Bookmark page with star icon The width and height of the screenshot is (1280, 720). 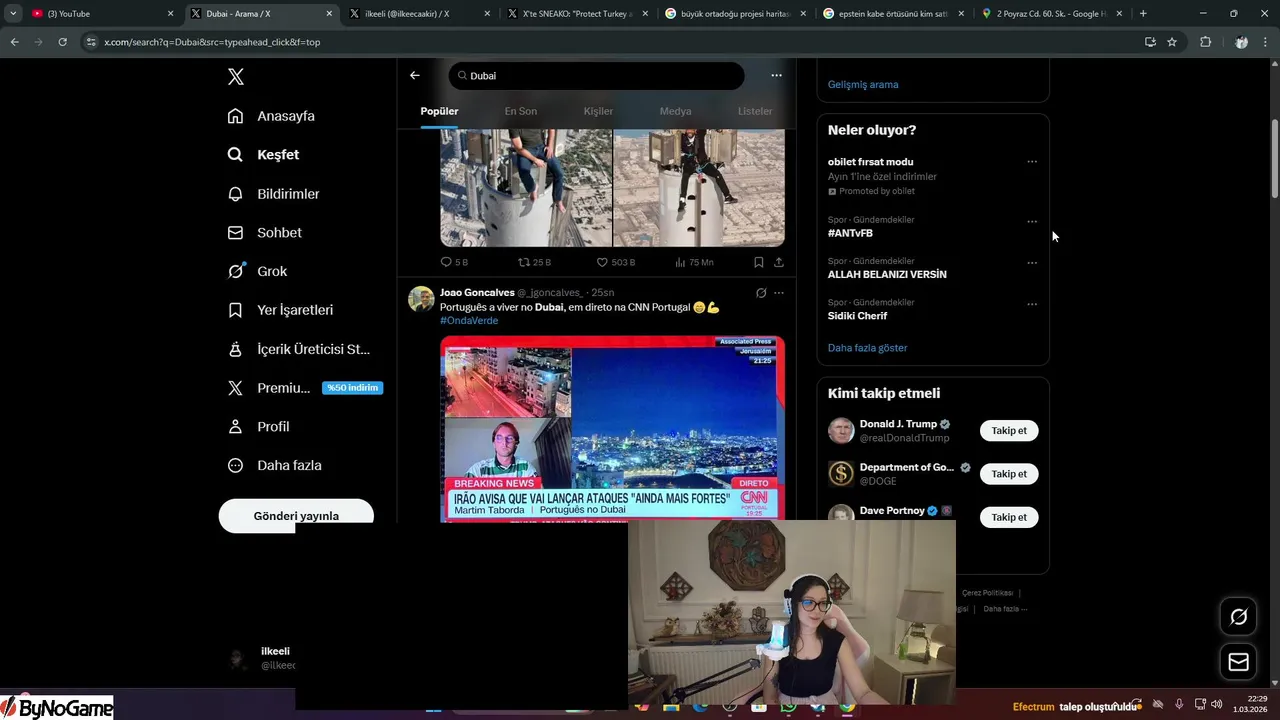pyautogui.click(x=1172, y=42)
